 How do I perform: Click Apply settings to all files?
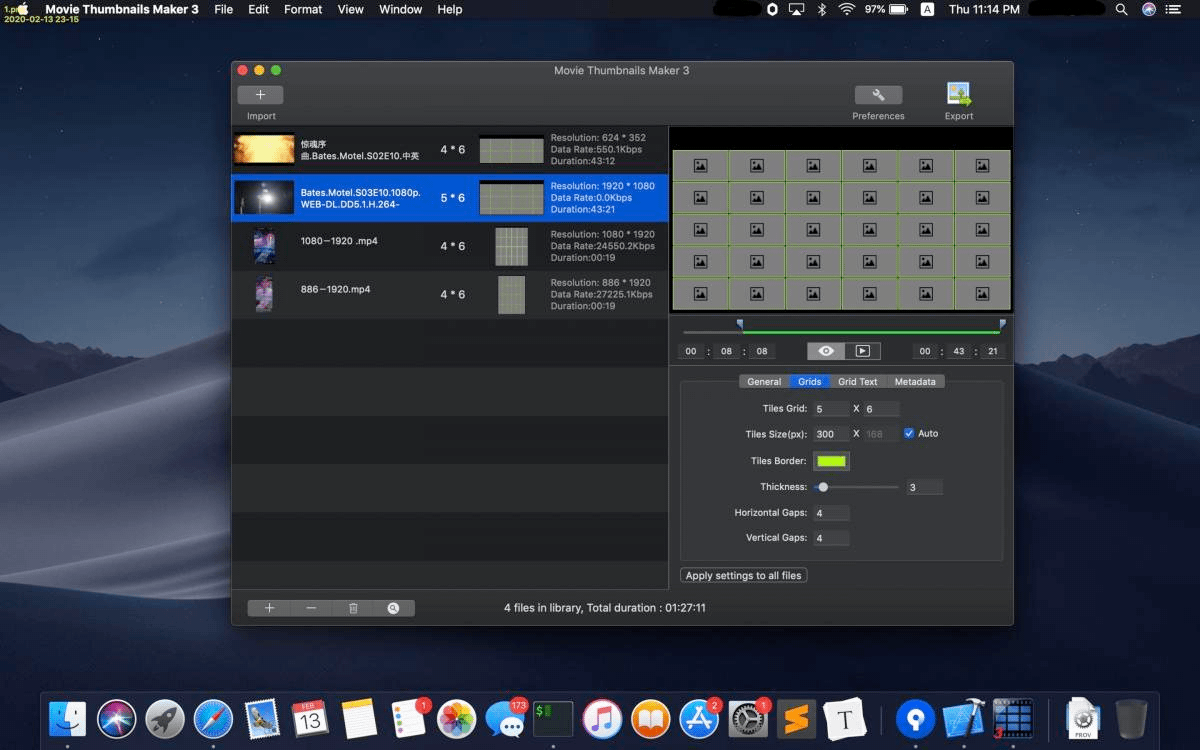click(x=743, y=576)
